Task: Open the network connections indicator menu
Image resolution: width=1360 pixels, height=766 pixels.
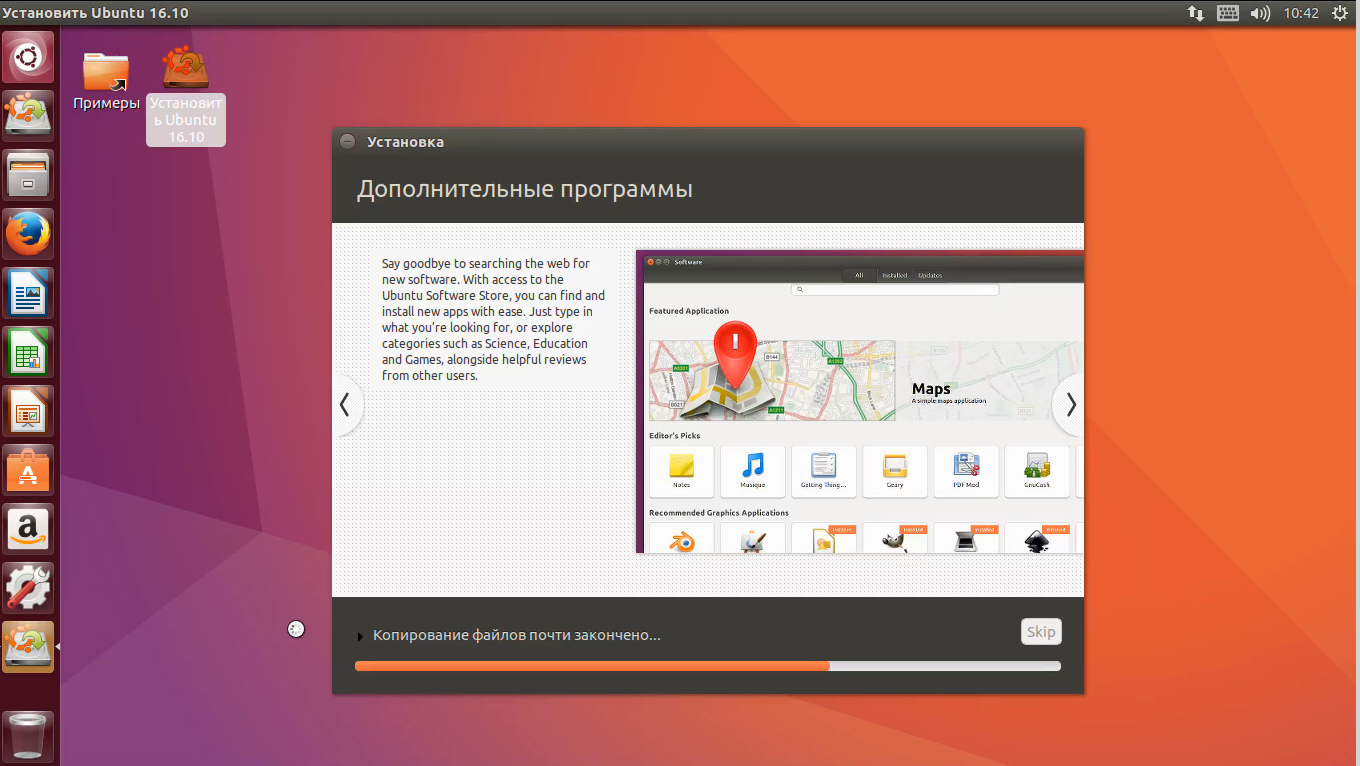Action: click(1196, 13)
